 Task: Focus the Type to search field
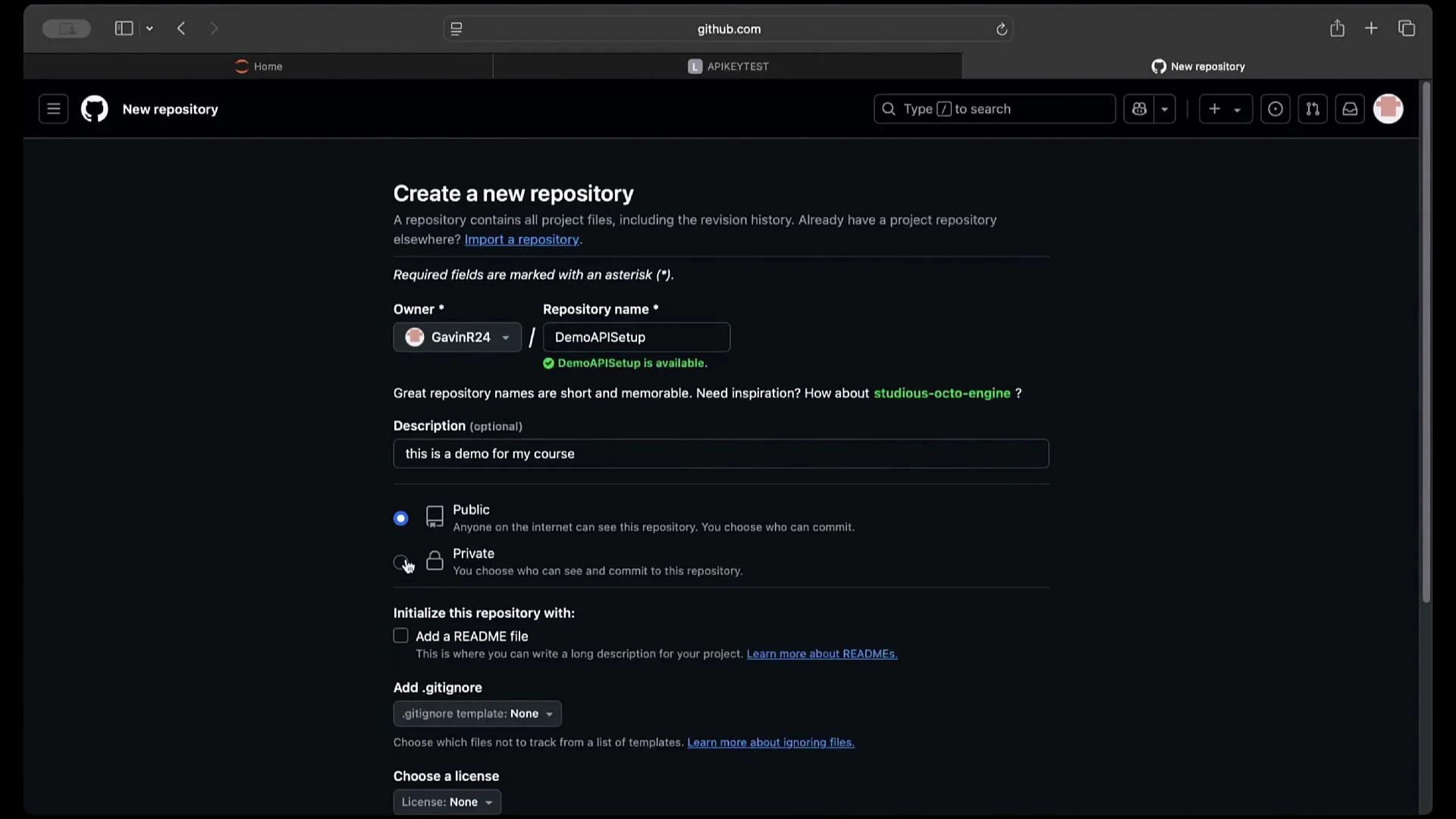(994, 108)
